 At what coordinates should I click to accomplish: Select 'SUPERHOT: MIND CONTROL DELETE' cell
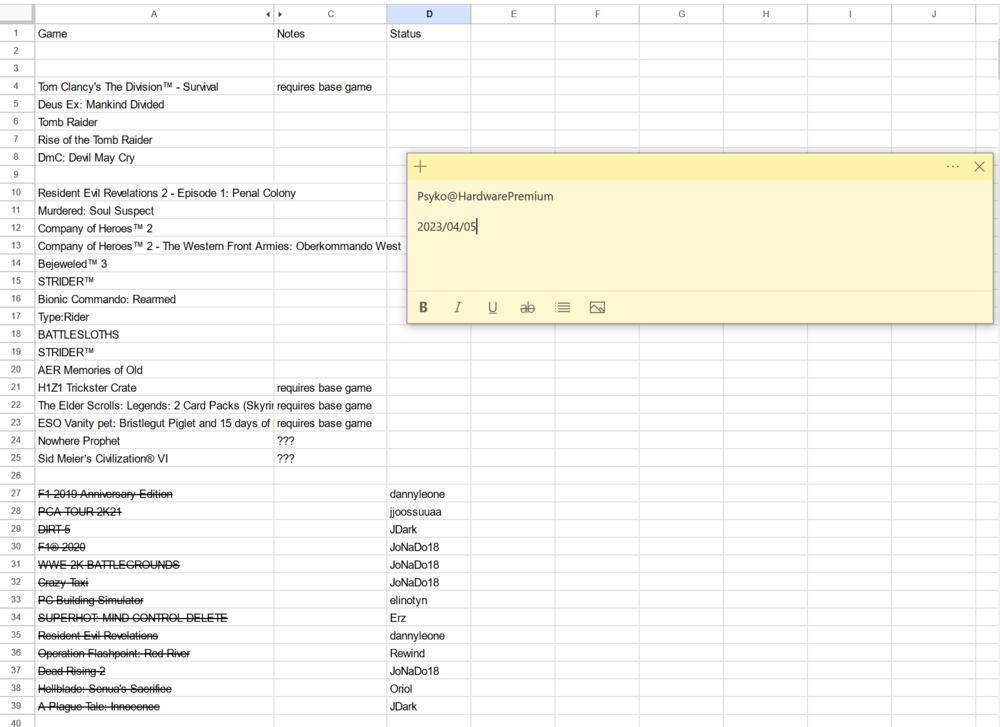coord(154,618)
